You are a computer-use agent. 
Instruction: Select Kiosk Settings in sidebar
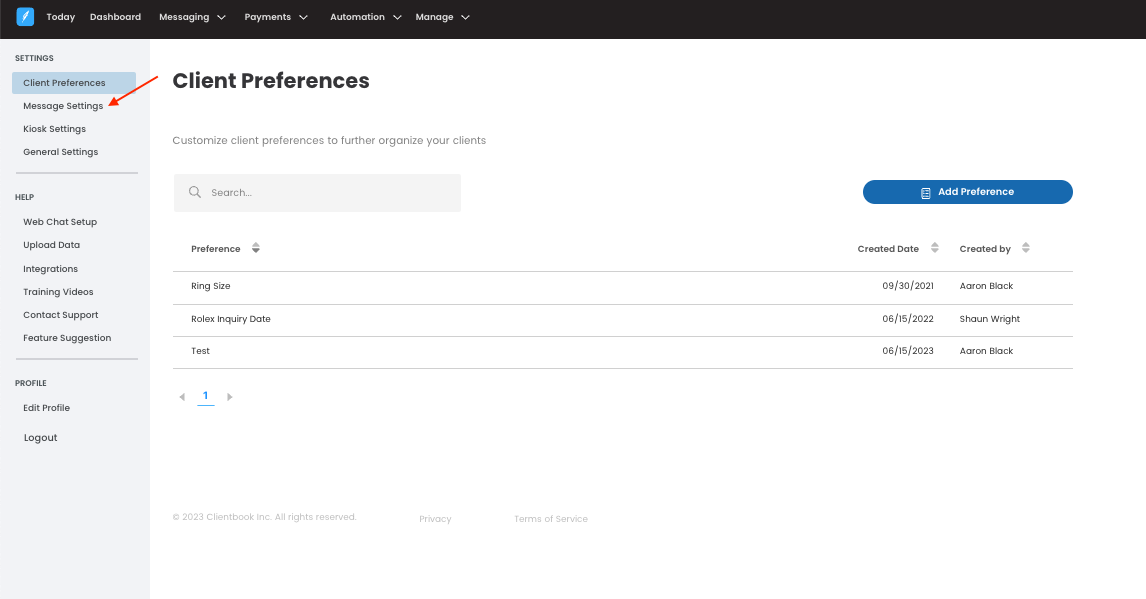[55, 129]
